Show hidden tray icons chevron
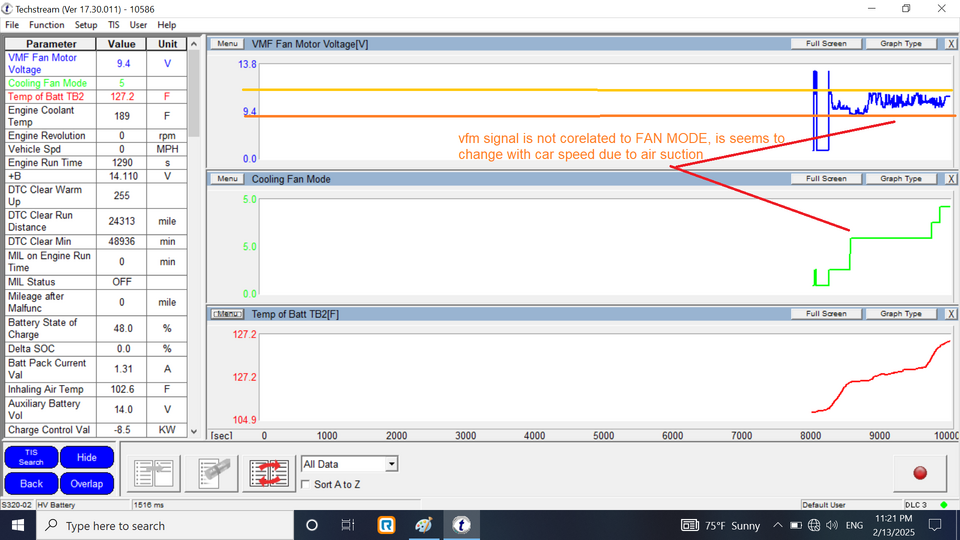This screenshot has width=960, height=540. [778, 525]
